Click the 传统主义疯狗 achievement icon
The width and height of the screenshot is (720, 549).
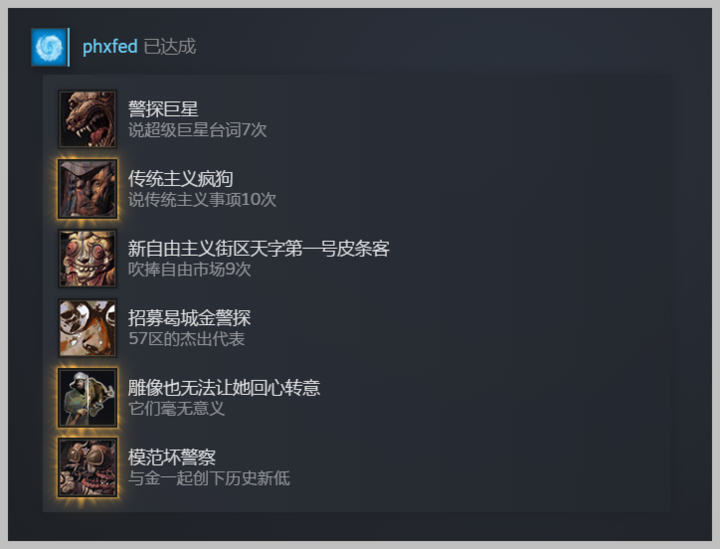pos(87,189)
